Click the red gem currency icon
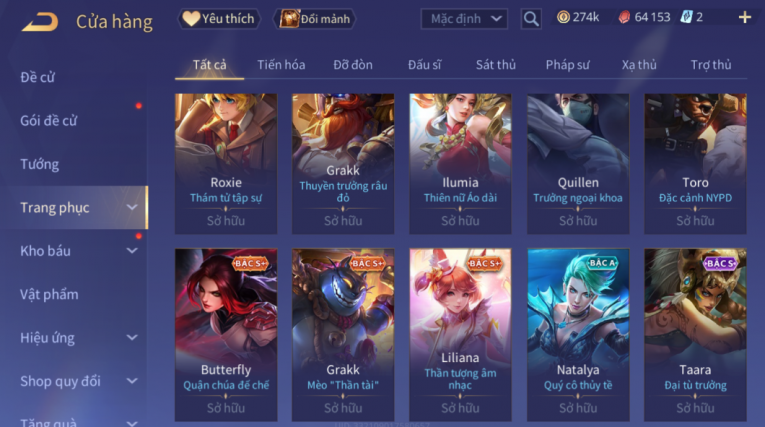 624,18
